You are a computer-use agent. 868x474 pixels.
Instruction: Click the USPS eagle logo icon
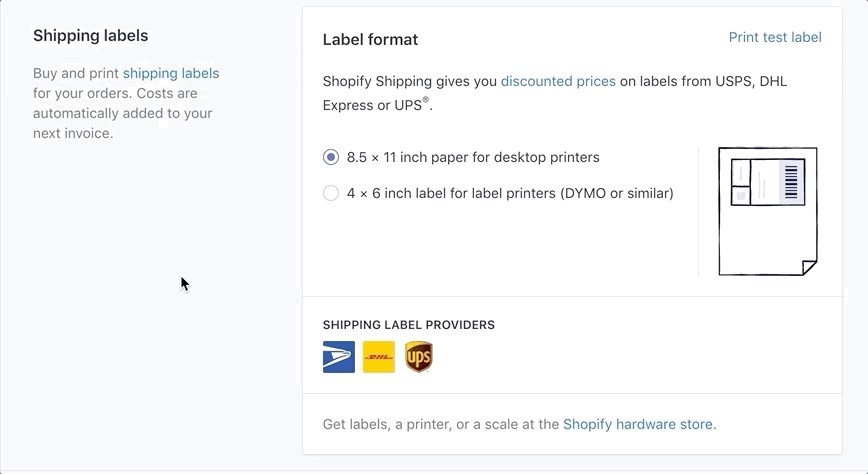[x=339, y=357]
